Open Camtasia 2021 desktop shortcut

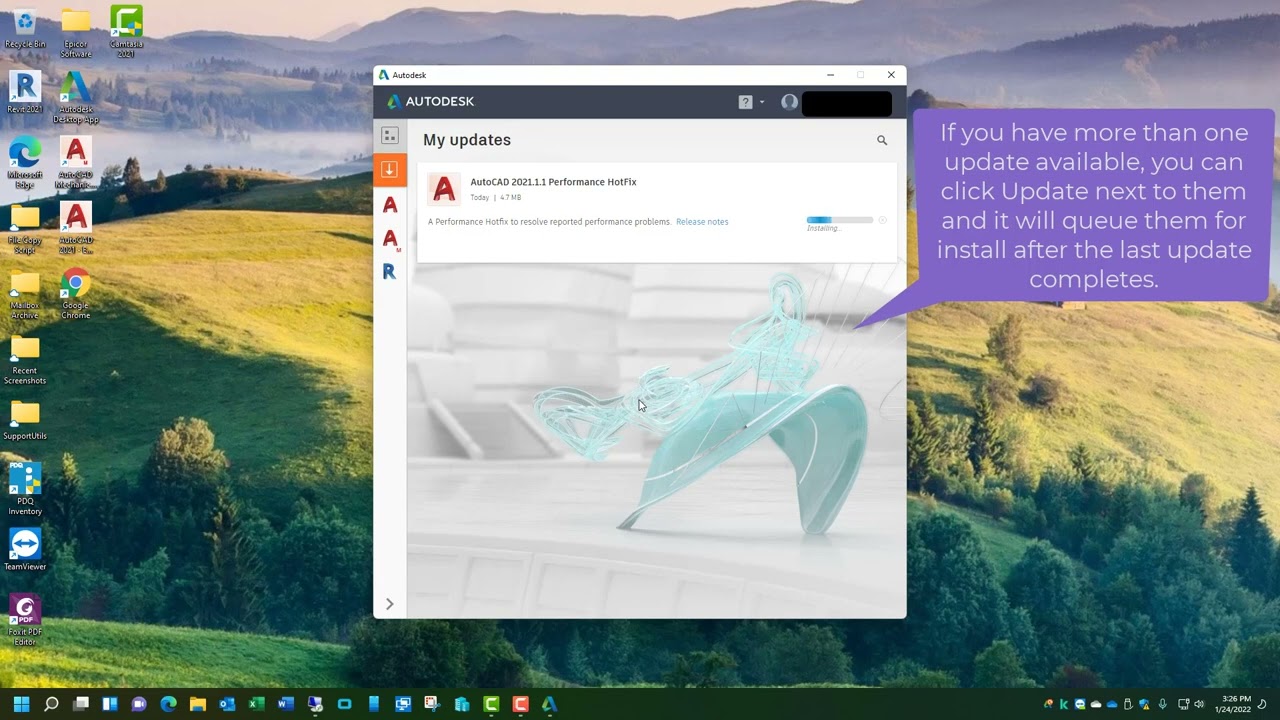tap(126, 32)
